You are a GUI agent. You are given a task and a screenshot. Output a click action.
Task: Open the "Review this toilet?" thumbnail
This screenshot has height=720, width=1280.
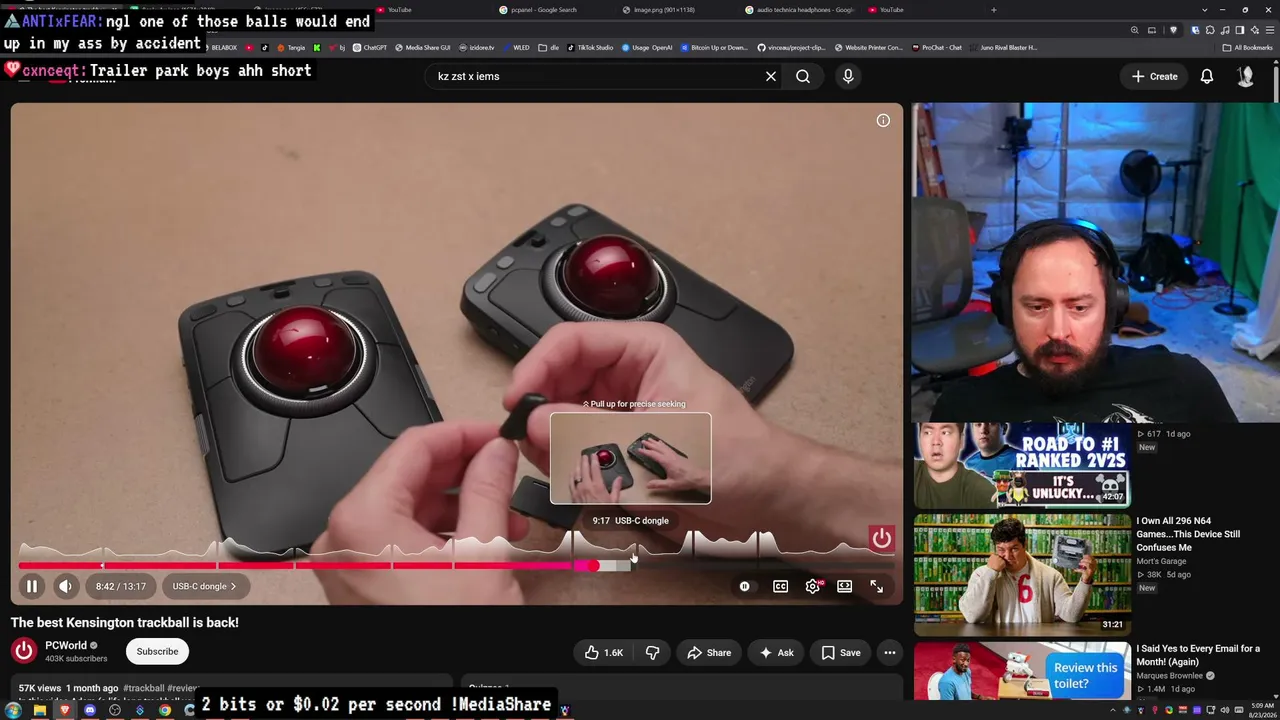1022,671
